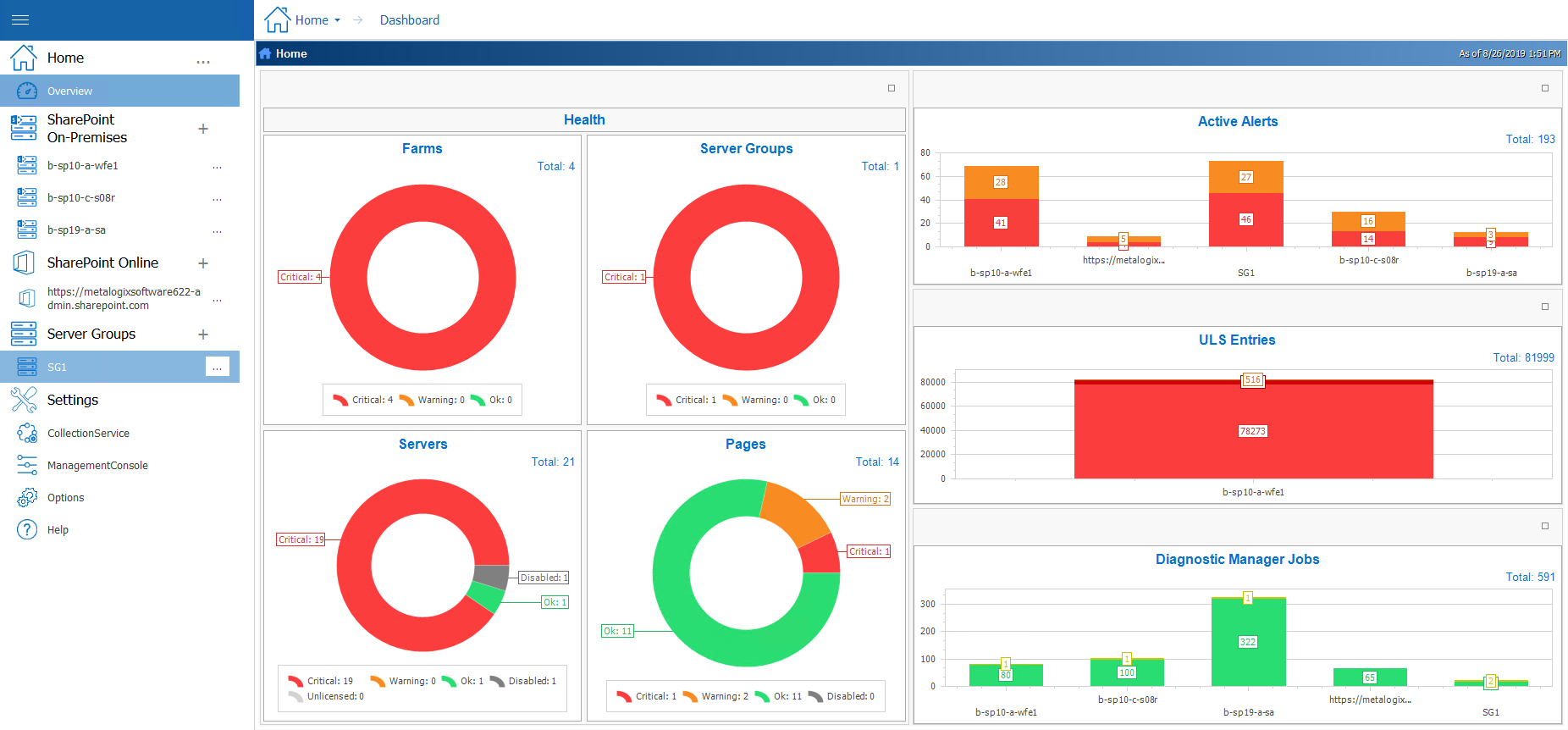
Task: Click the SharePoint Online icon
Action: point(24,263)
